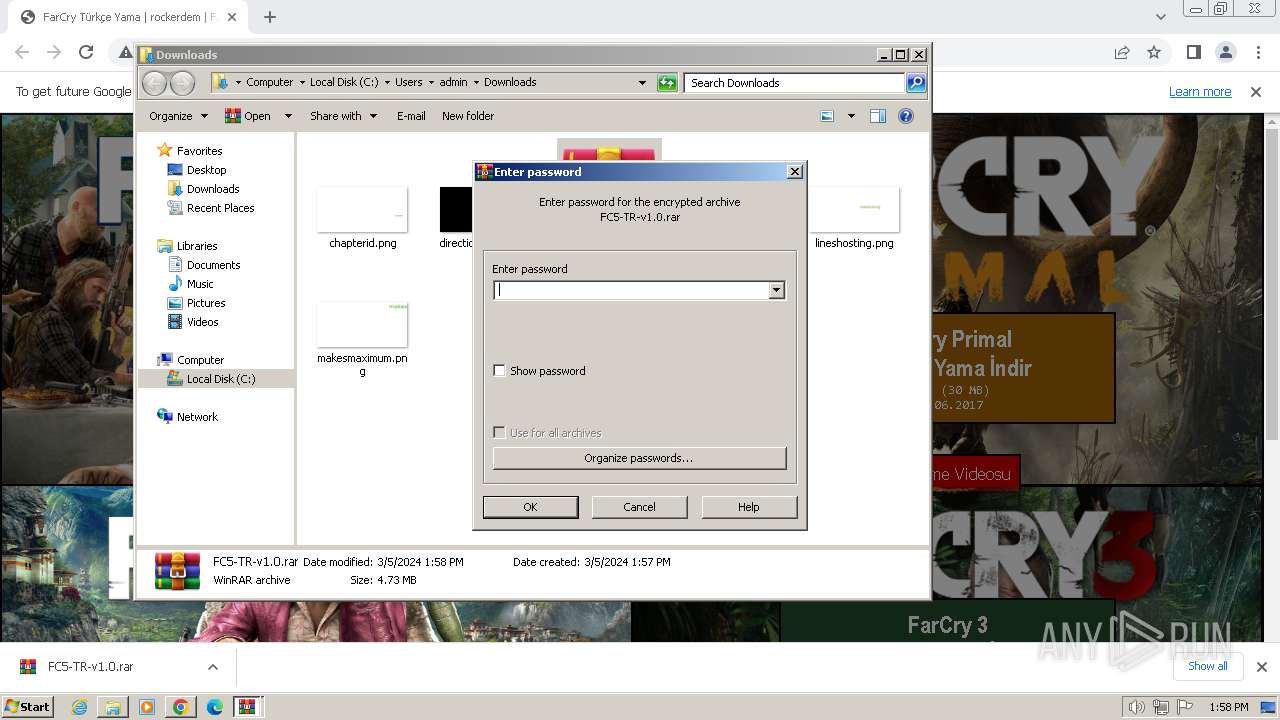The width and height of the screenshot is (1280, 720).
Task: Select Libraries in the navigation pane
Action: (197, 246)
